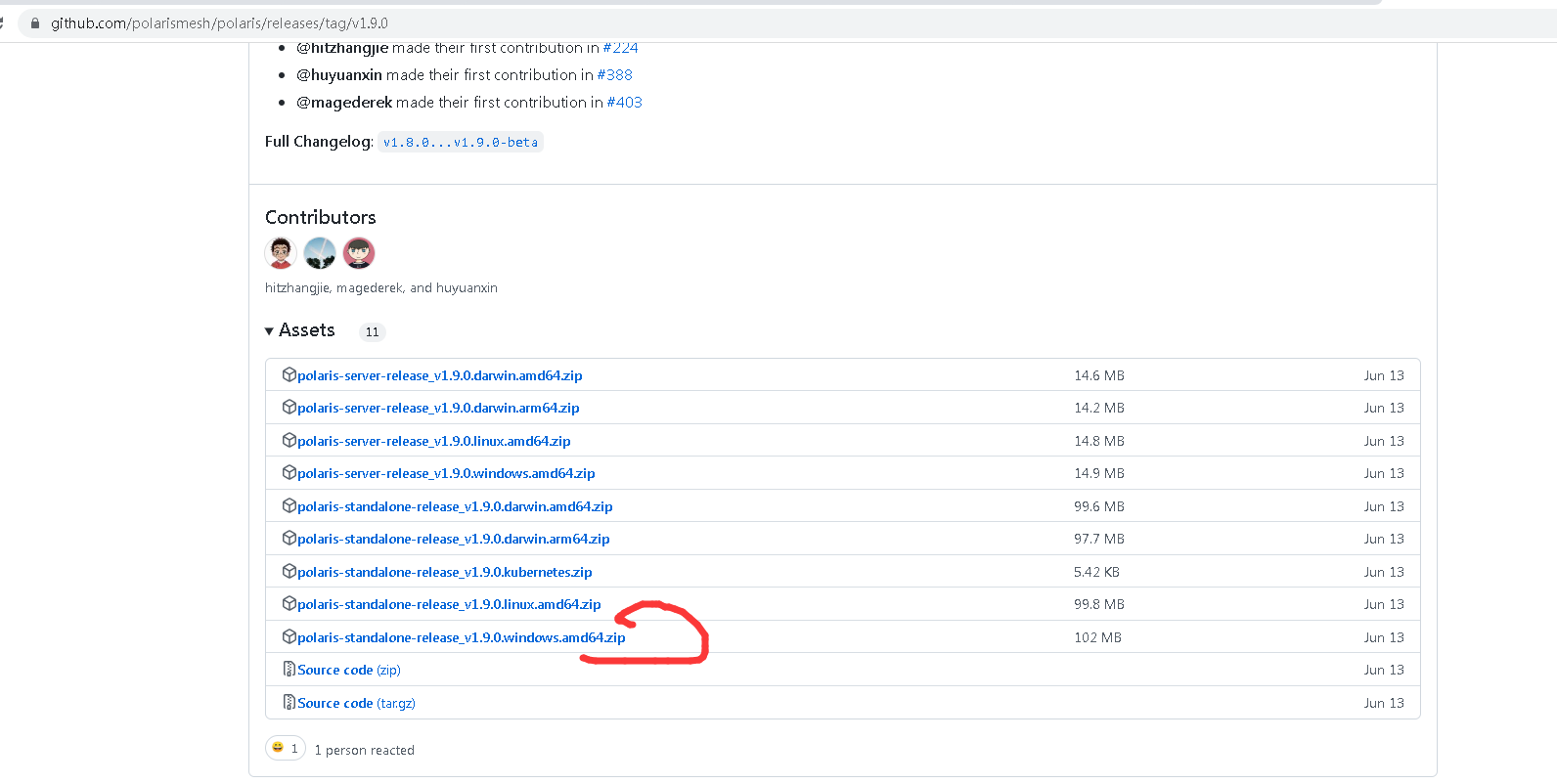The height and width of the screenshot is (784, 1557).
Task: Click the 14.8 MB file size
Action: tap(1099, 441)
